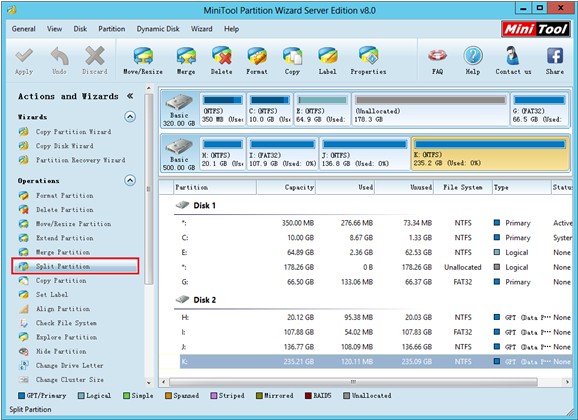Select the 500.00 GB Basic disk icon
This screenshot has width=578, height=420.
click(x=179, y=154)
